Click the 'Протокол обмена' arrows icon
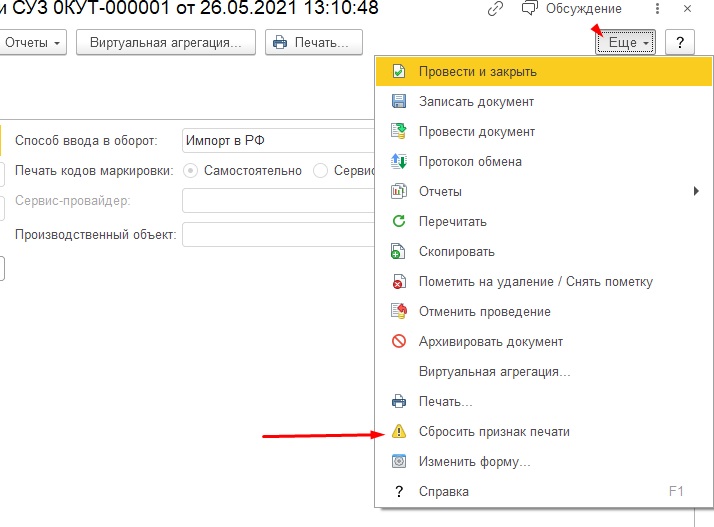 [x=399, y=162]
